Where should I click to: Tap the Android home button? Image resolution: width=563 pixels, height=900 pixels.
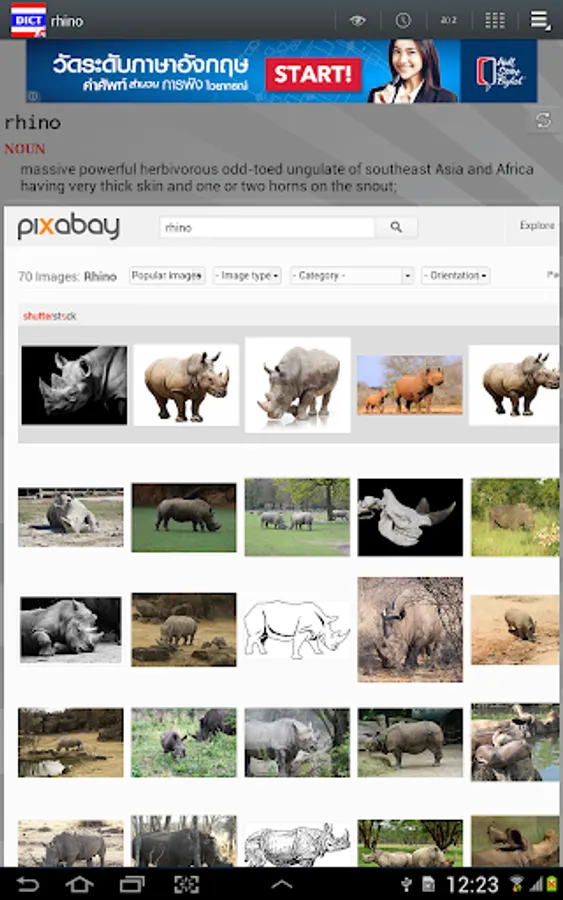(79, 884)
